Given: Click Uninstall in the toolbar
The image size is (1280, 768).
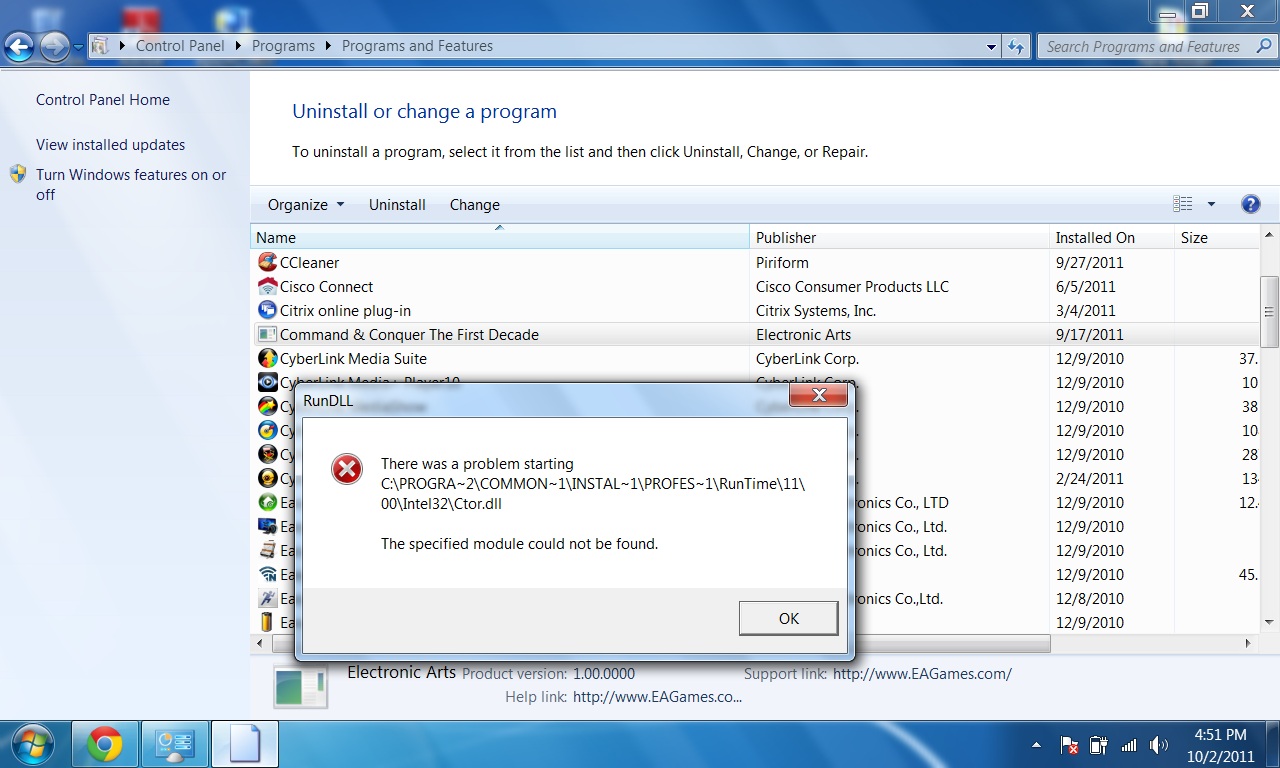Looking at the screenshot, I should point(397,204).
